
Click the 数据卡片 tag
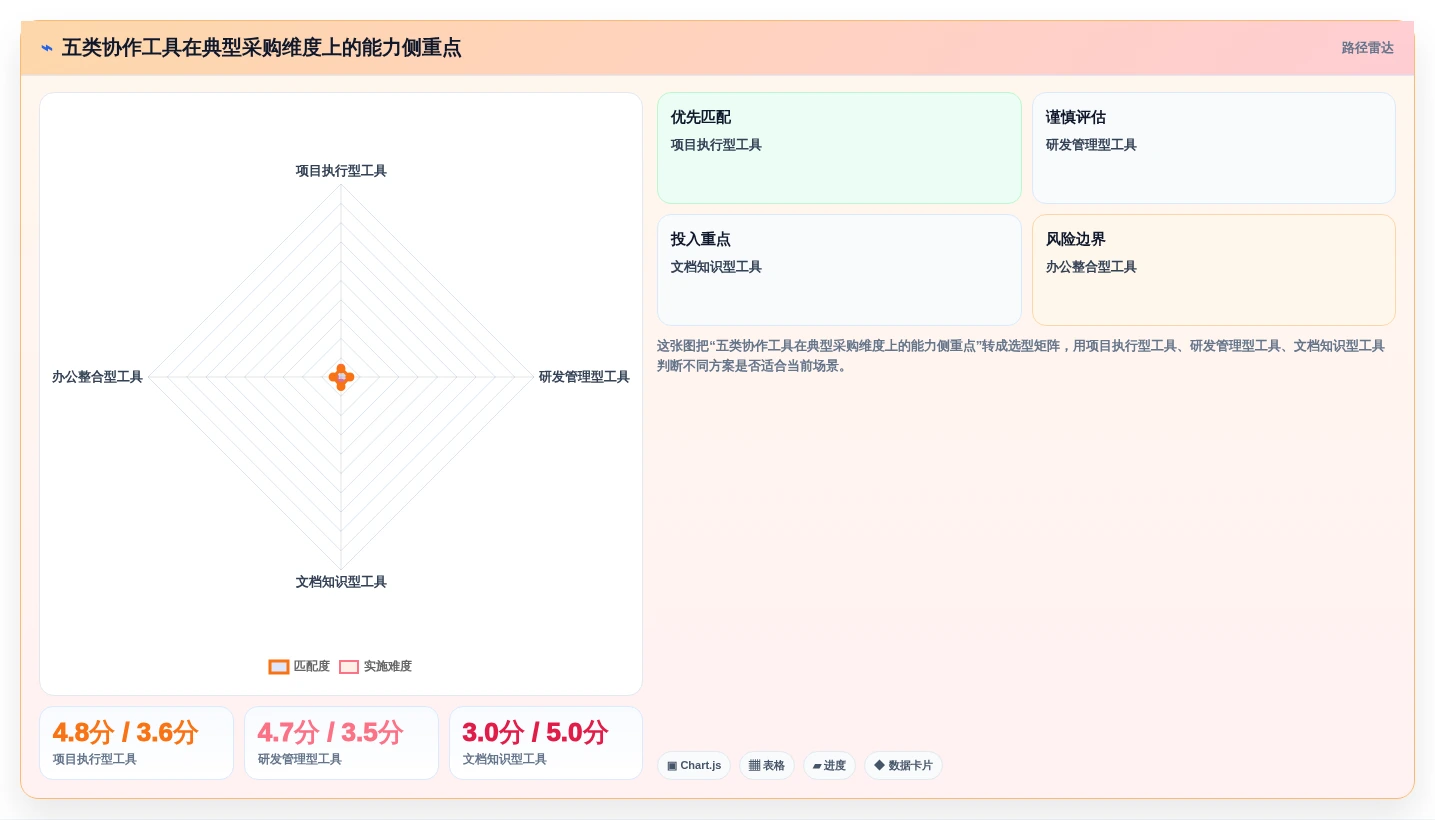tap(903, 766)
